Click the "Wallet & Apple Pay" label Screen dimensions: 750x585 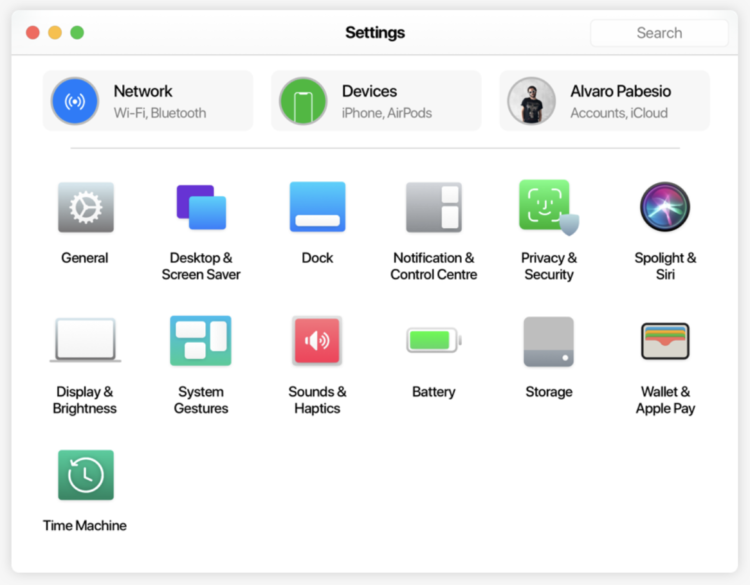[665, 400]
